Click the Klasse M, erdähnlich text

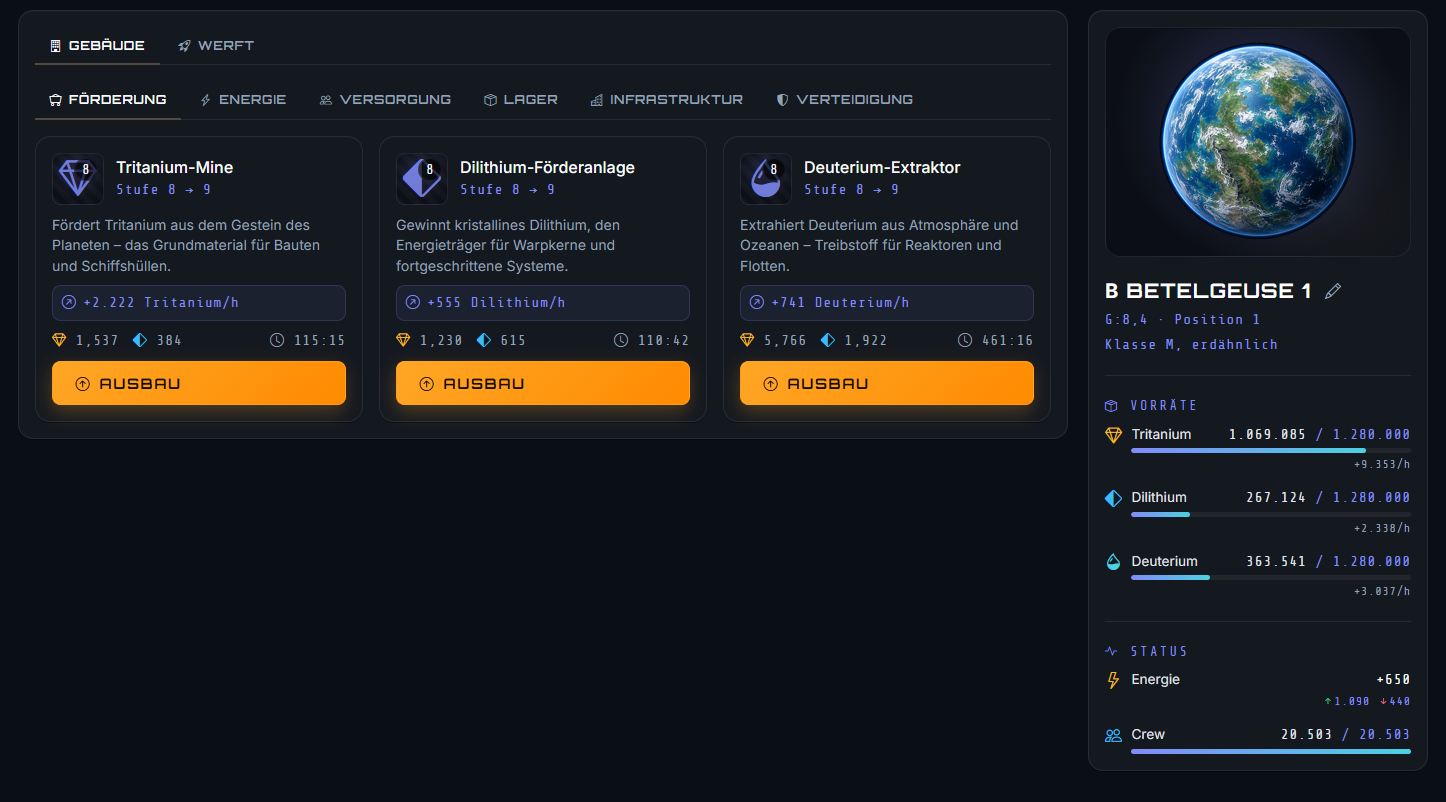tap(1191, 345)
